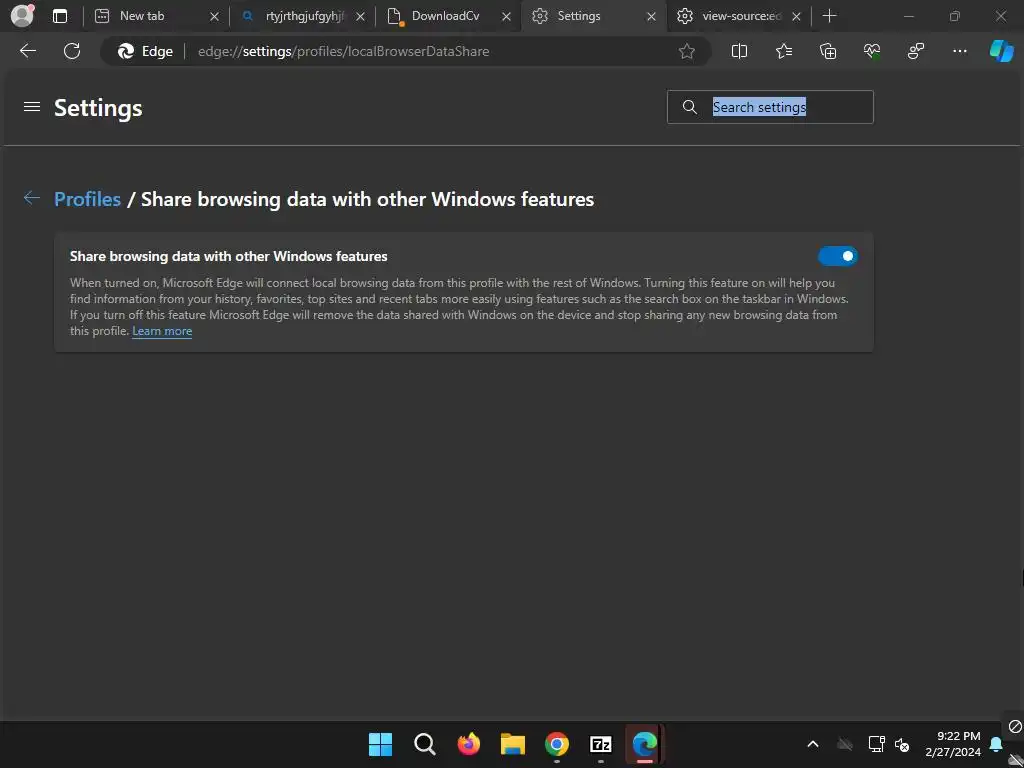Open the notification bell in system tray

pyautogui.click(x=996, y=744)
